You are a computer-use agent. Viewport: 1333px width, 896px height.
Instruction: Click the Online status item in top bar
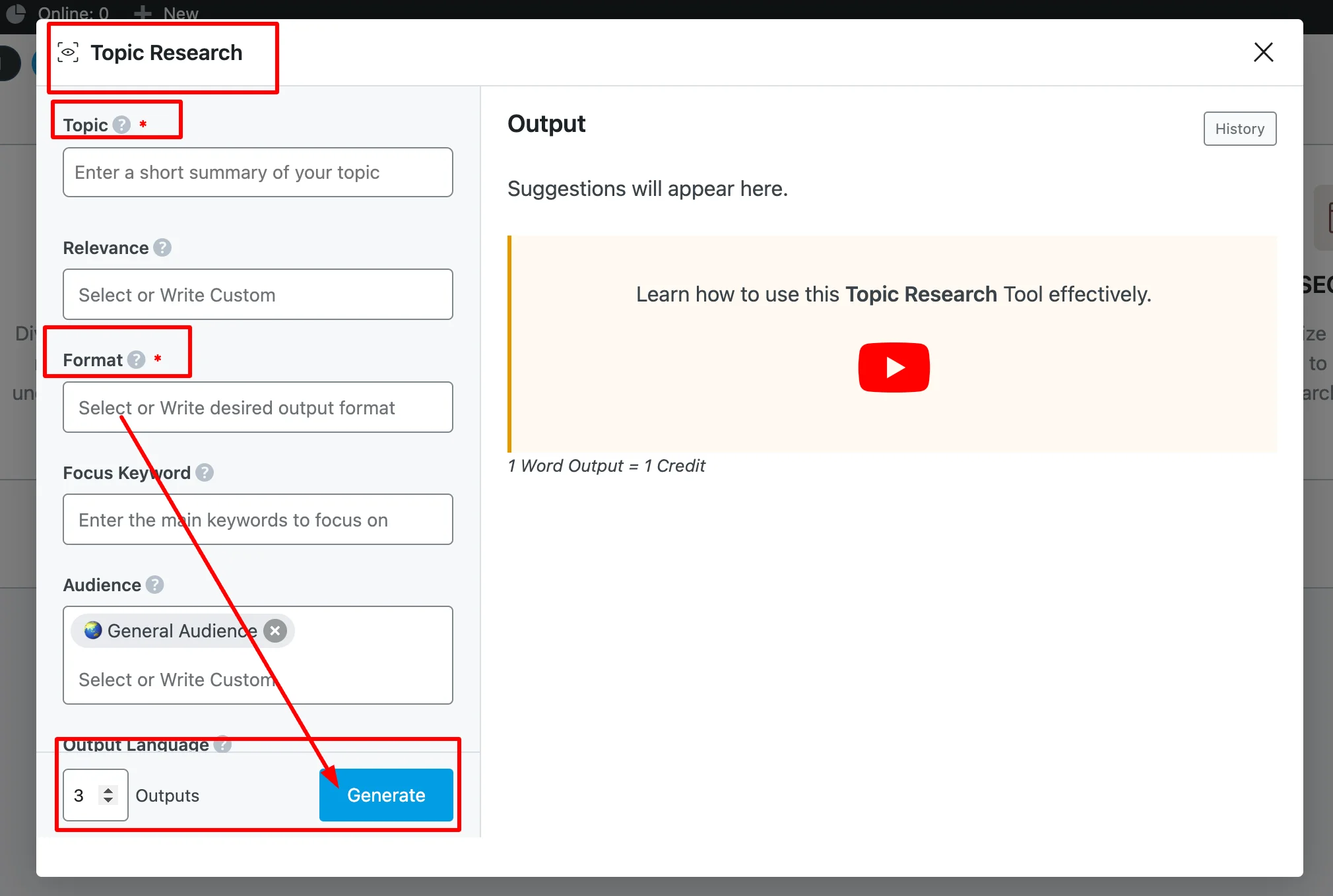tap(73, 13)
